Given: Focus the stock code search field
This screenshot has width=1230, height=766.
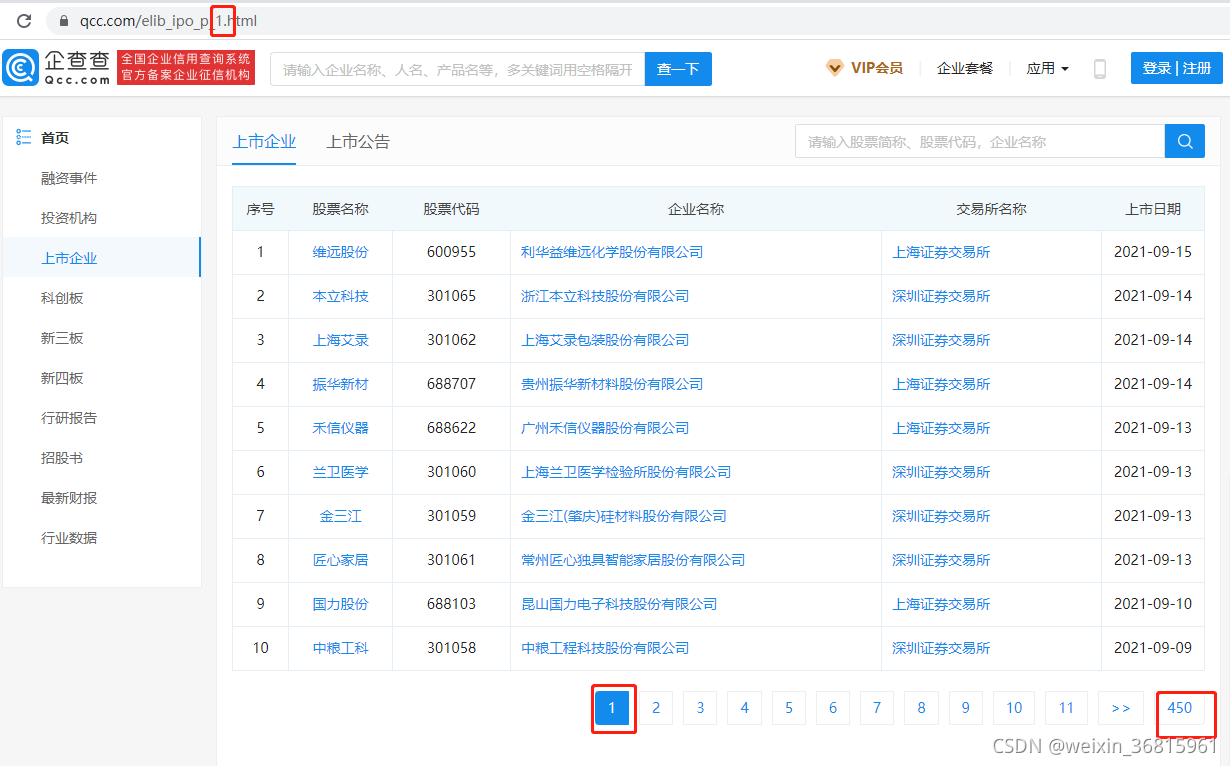Looking at the screenshot, I should click(980, 141).
